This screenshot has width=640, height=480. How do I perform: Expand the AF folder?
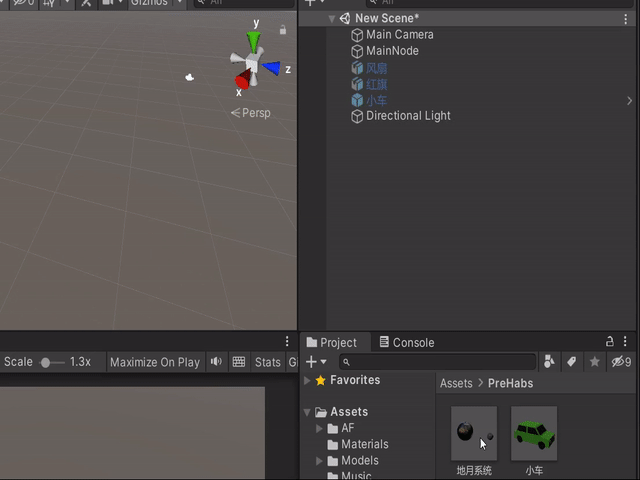click(319, 428)
